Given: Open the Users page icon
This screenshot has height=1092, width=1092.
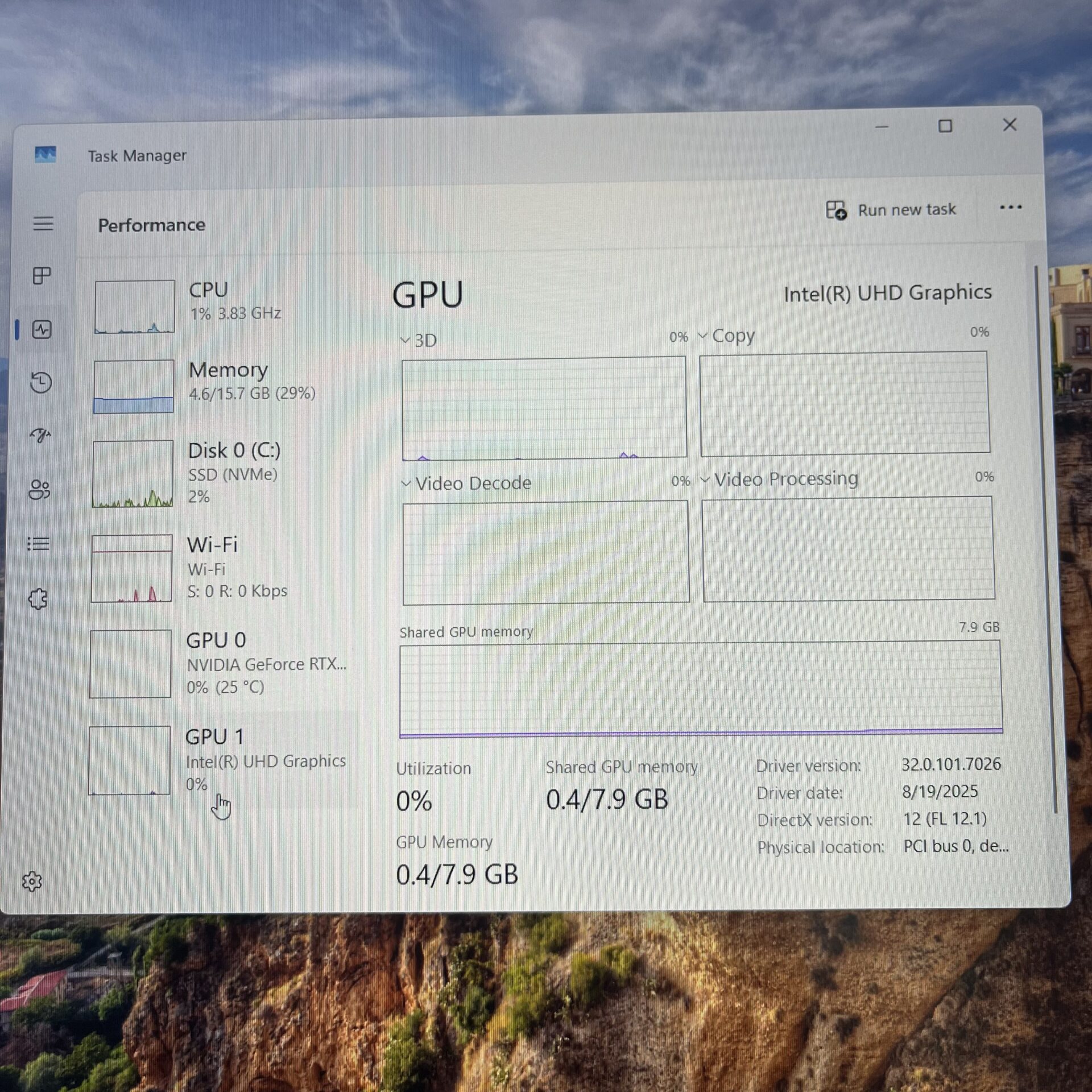Looking at the screenshot, I should coord(39,490).
